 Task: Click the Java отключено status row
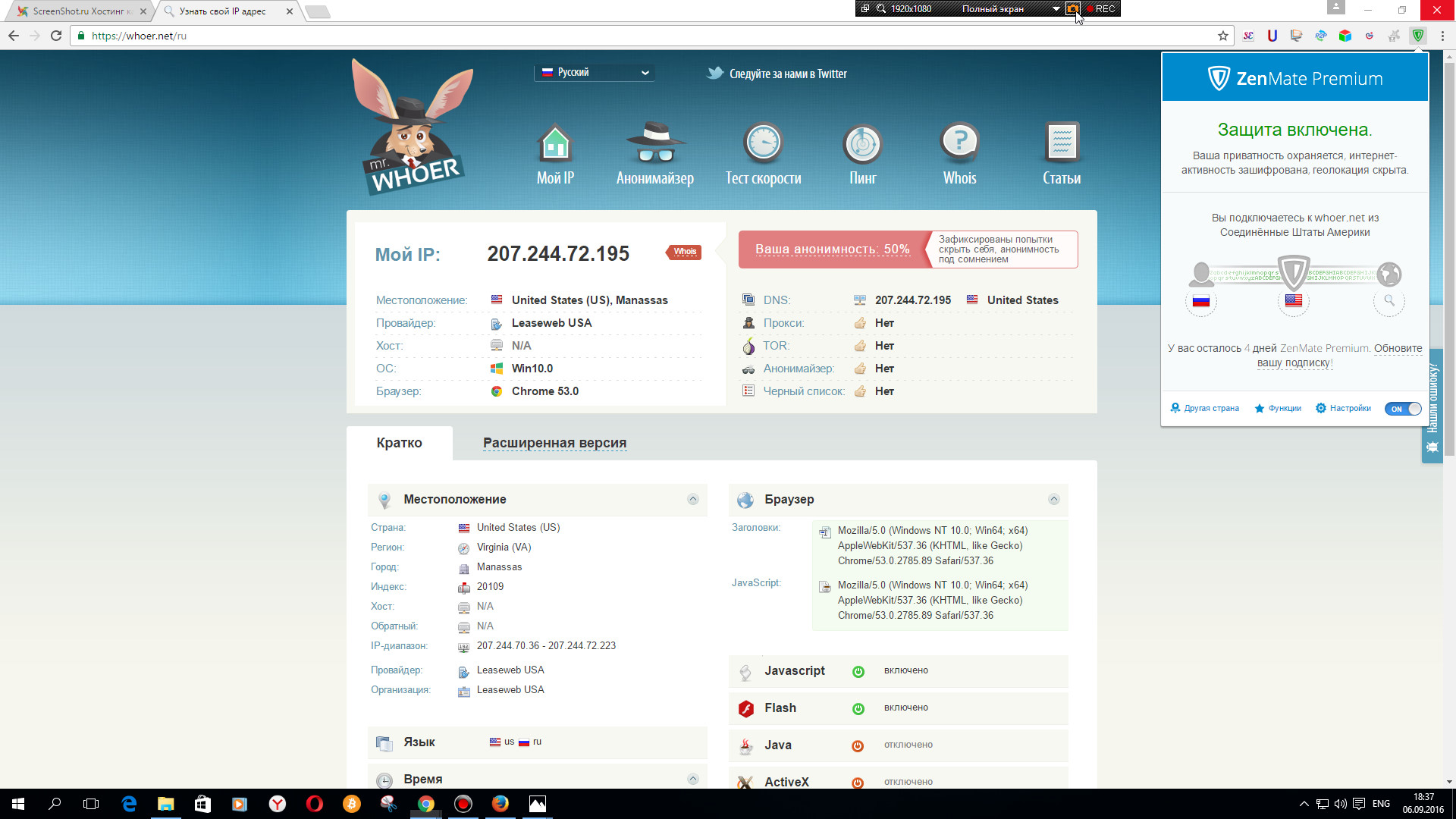pos(899,745)
